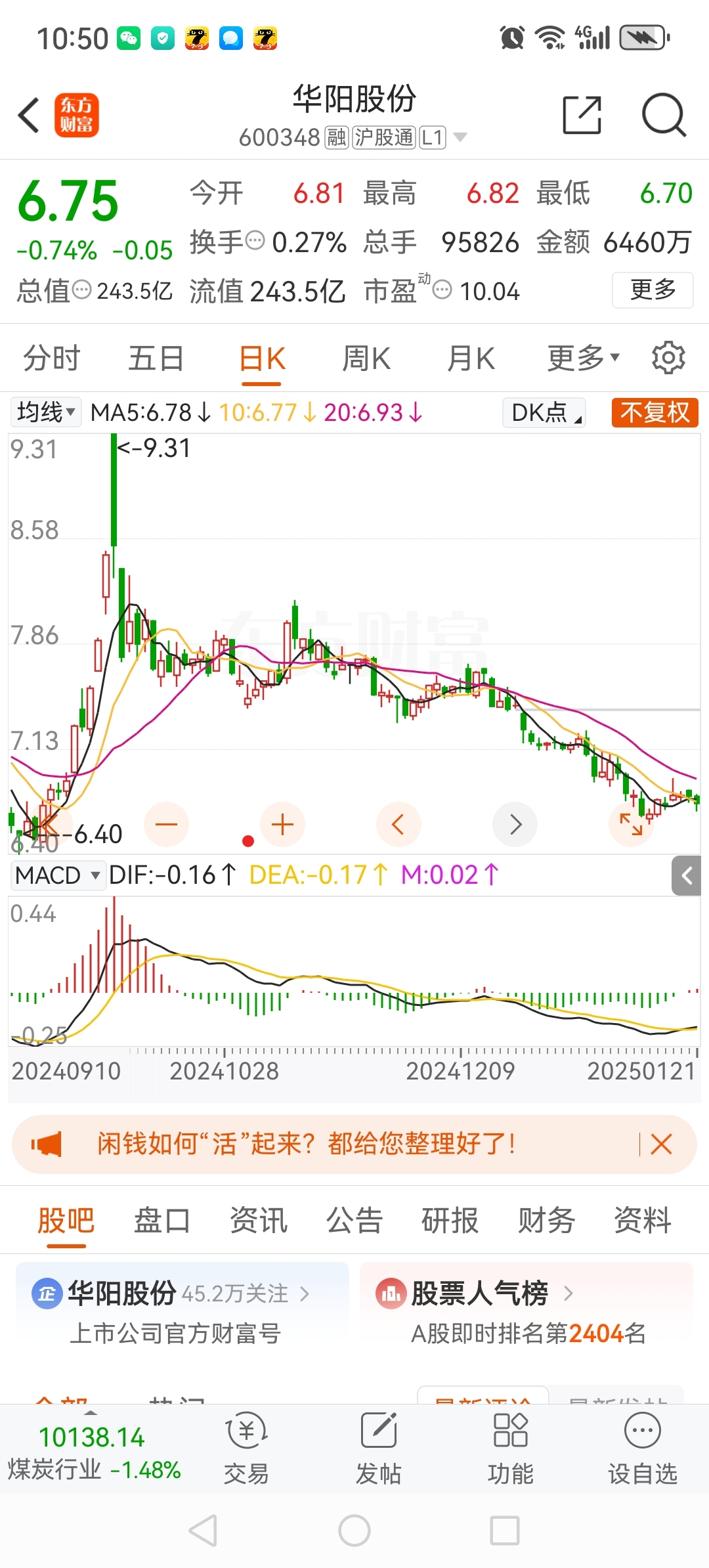The height and width of the screenshot is (1568, 709).
Task: Select the 月K chart tab
Action: click(471, 359)
